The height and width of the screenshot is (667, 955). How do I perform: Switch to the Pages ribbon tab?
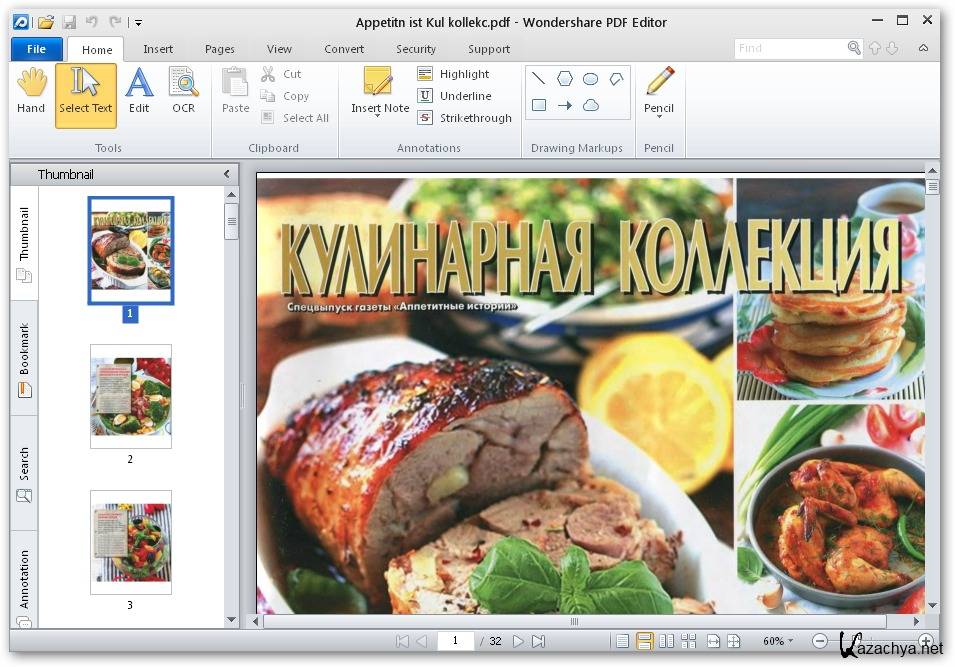219,49
